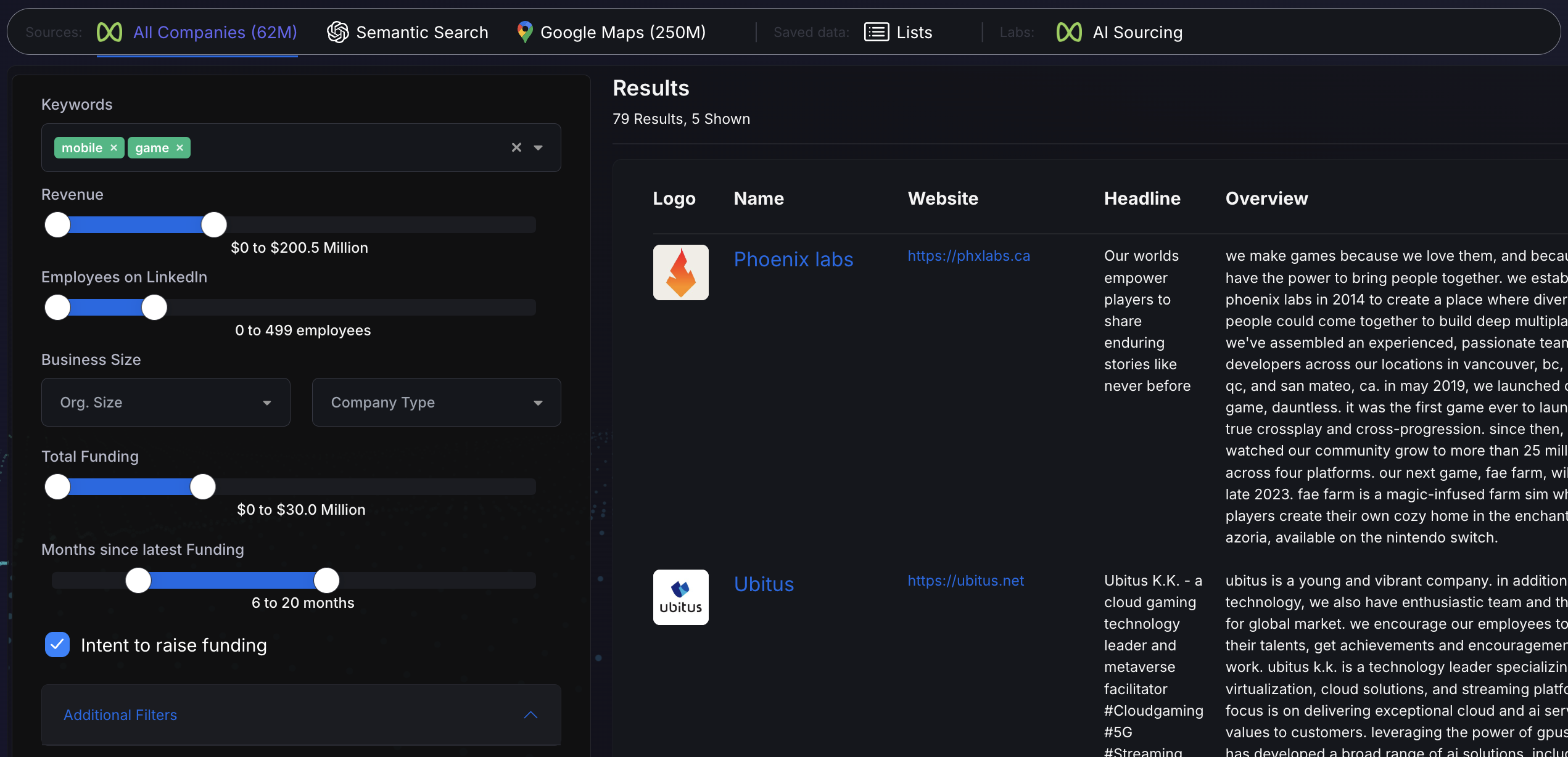The height and width of the screenshot is (757, 1568).
Task: Click the Phoenix labs flame logo
Action: [x=681, y=272]
